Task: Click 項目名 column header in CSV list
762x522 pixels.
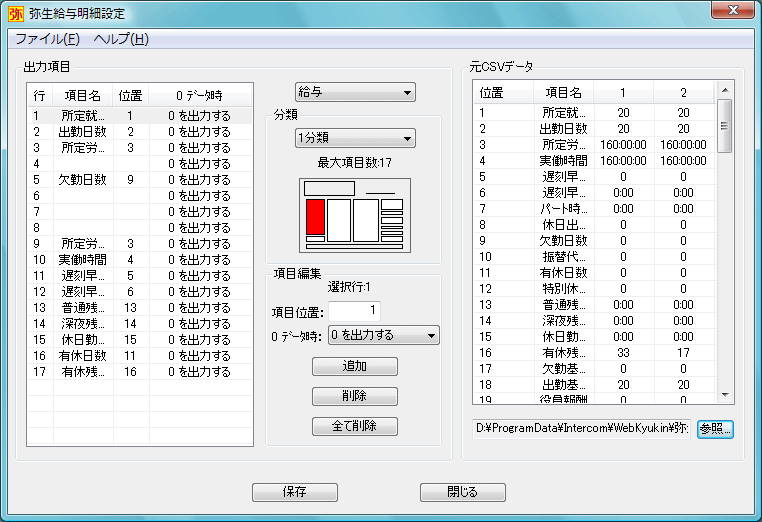Action: 563,92
